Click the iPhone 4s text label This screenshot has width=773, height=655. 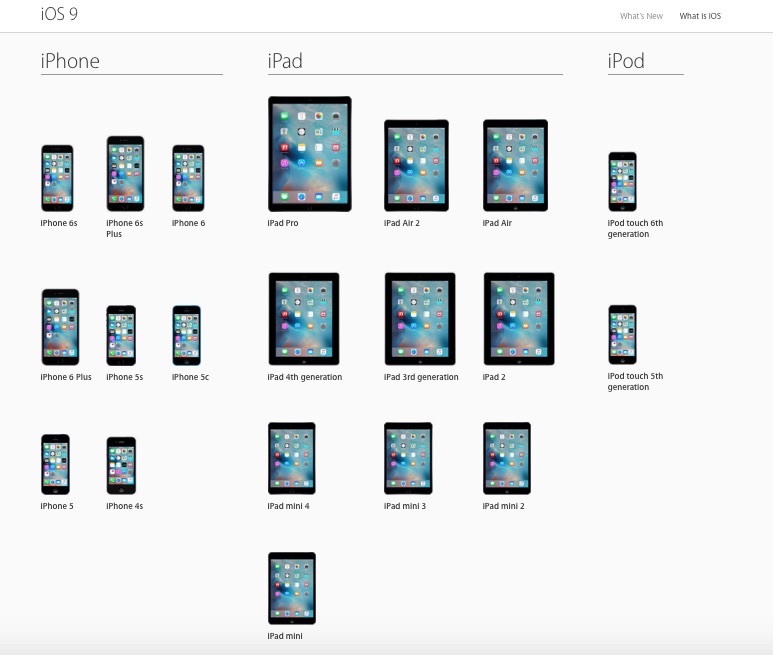tap(124, 506)
